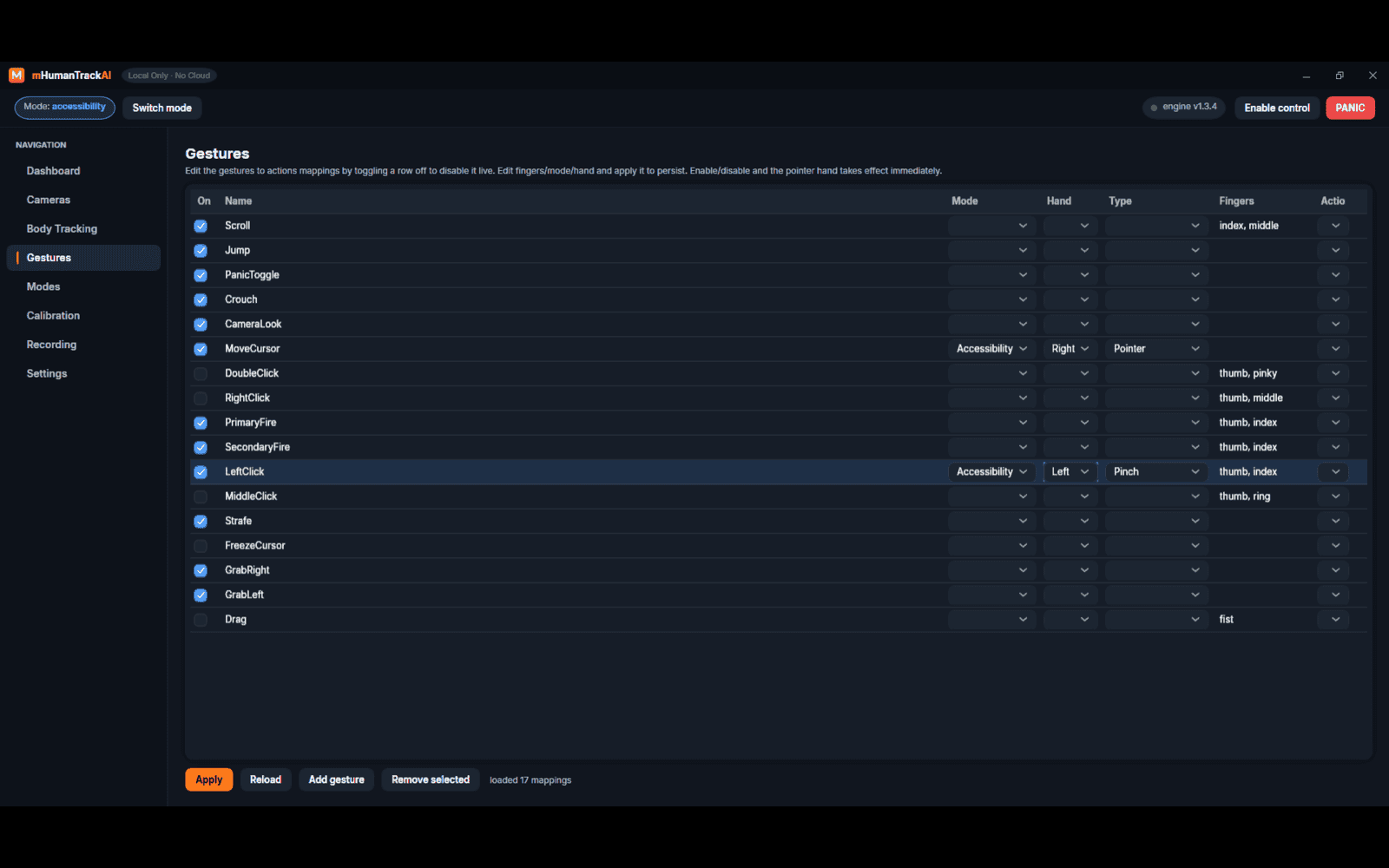Open the Cameras navigation item
Screen dimensions: 1389x868
tap(83, 200)
